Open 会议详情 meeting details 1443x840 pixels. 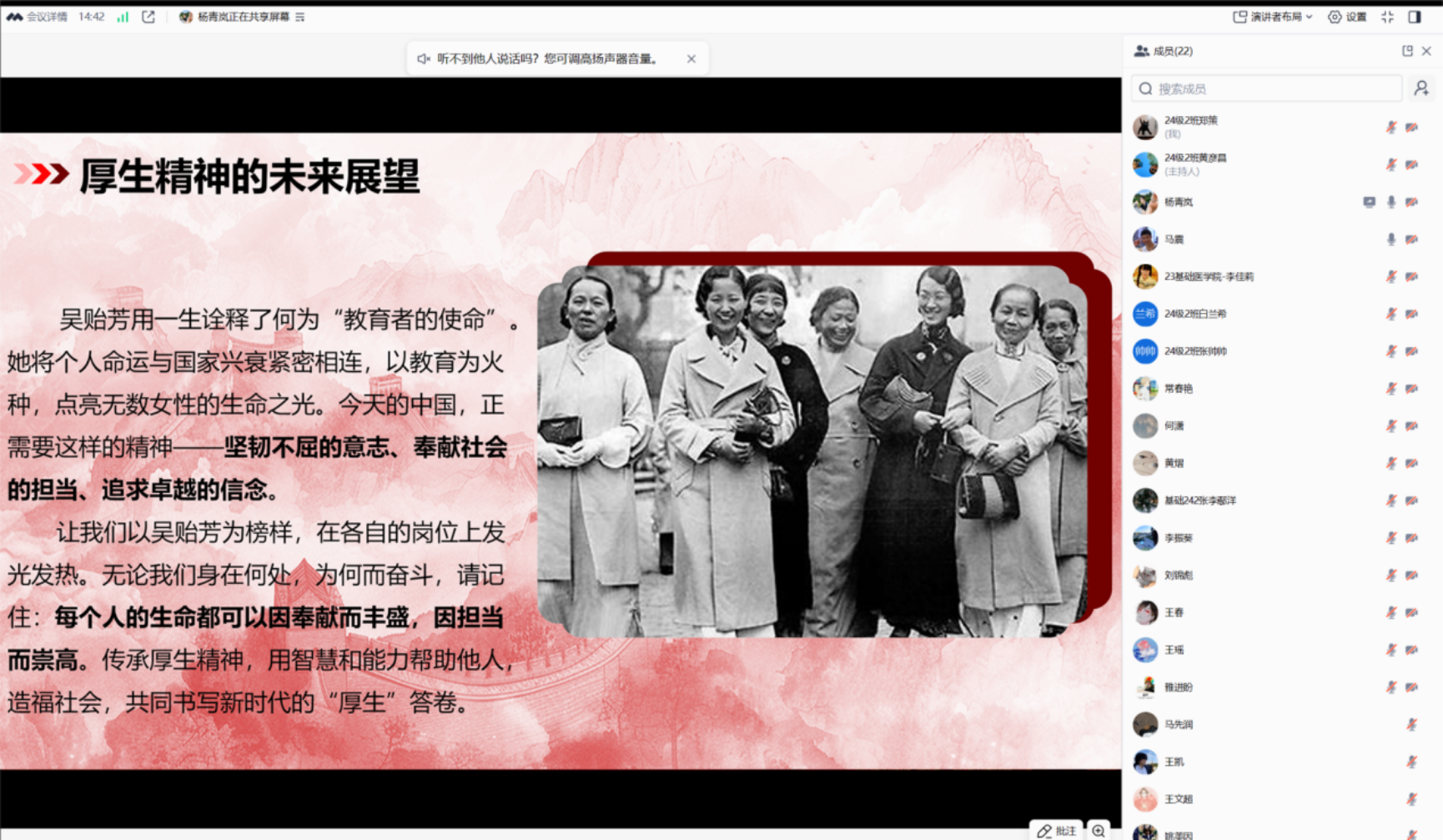click(x=38, y=17)
